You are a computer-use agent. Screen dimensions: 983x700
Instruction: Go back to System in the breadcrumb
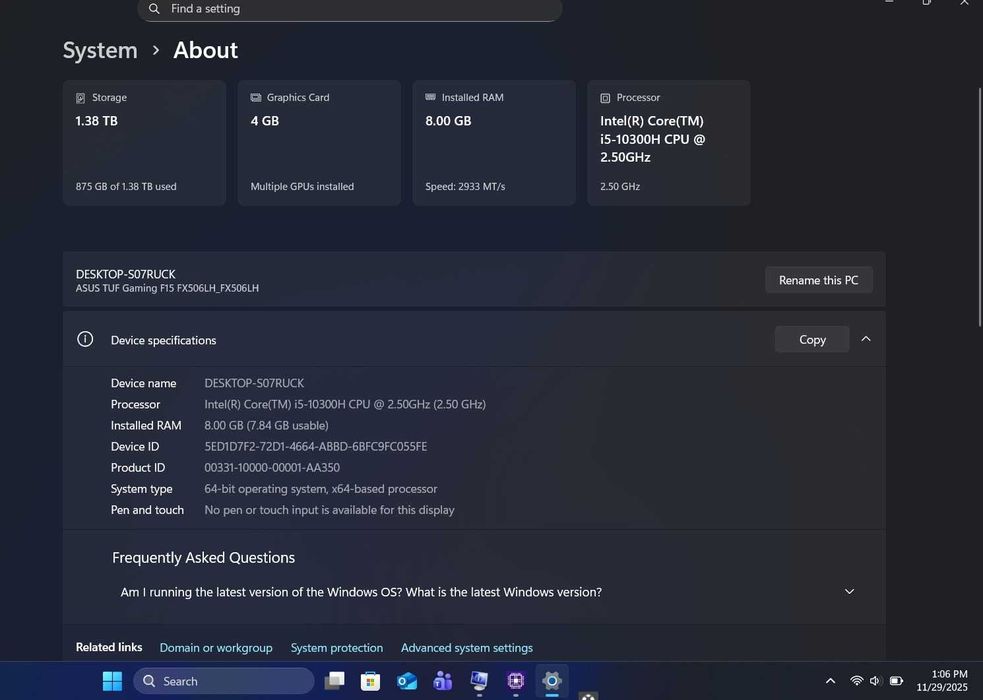[x=100, y=50]
